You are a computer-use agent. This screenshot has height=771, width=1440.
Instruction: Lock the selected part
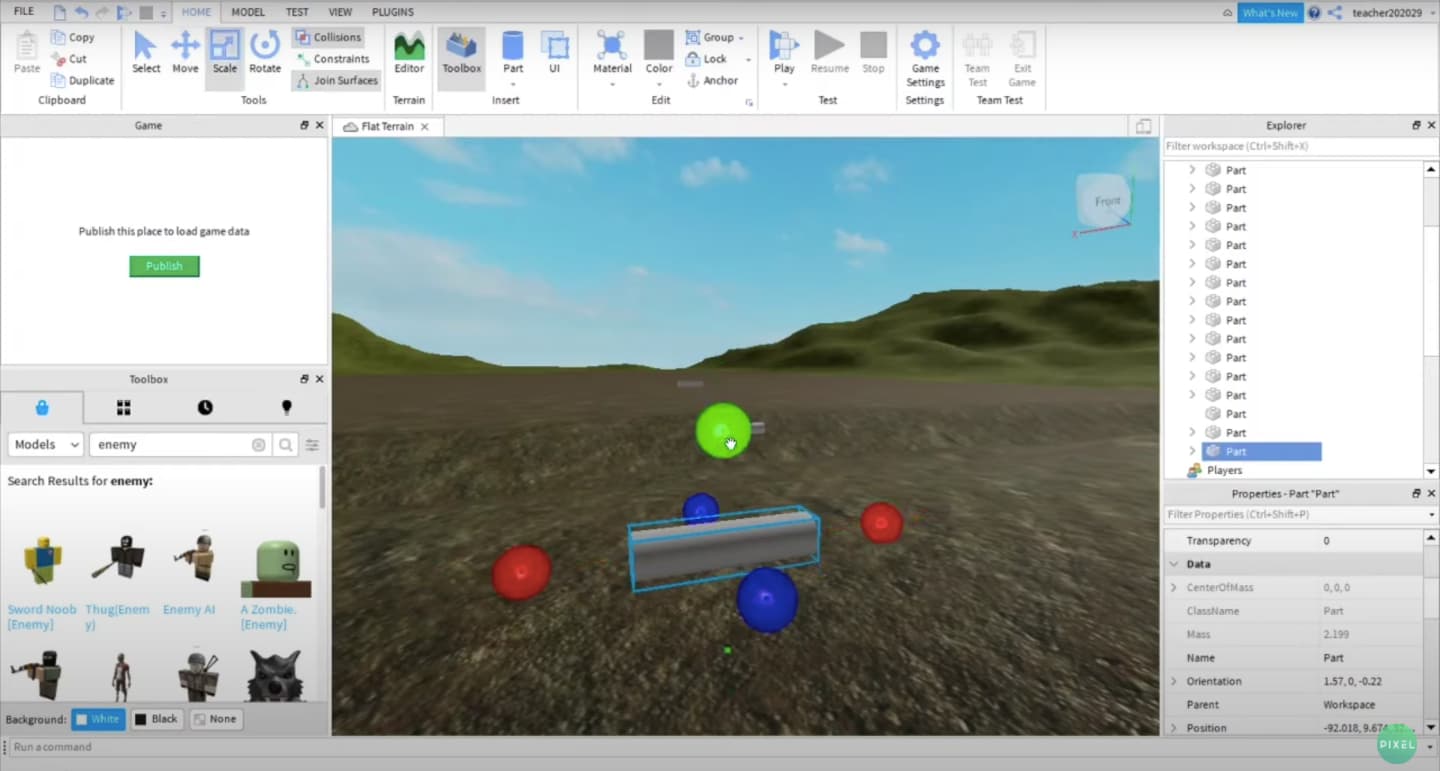pos(706,59)
